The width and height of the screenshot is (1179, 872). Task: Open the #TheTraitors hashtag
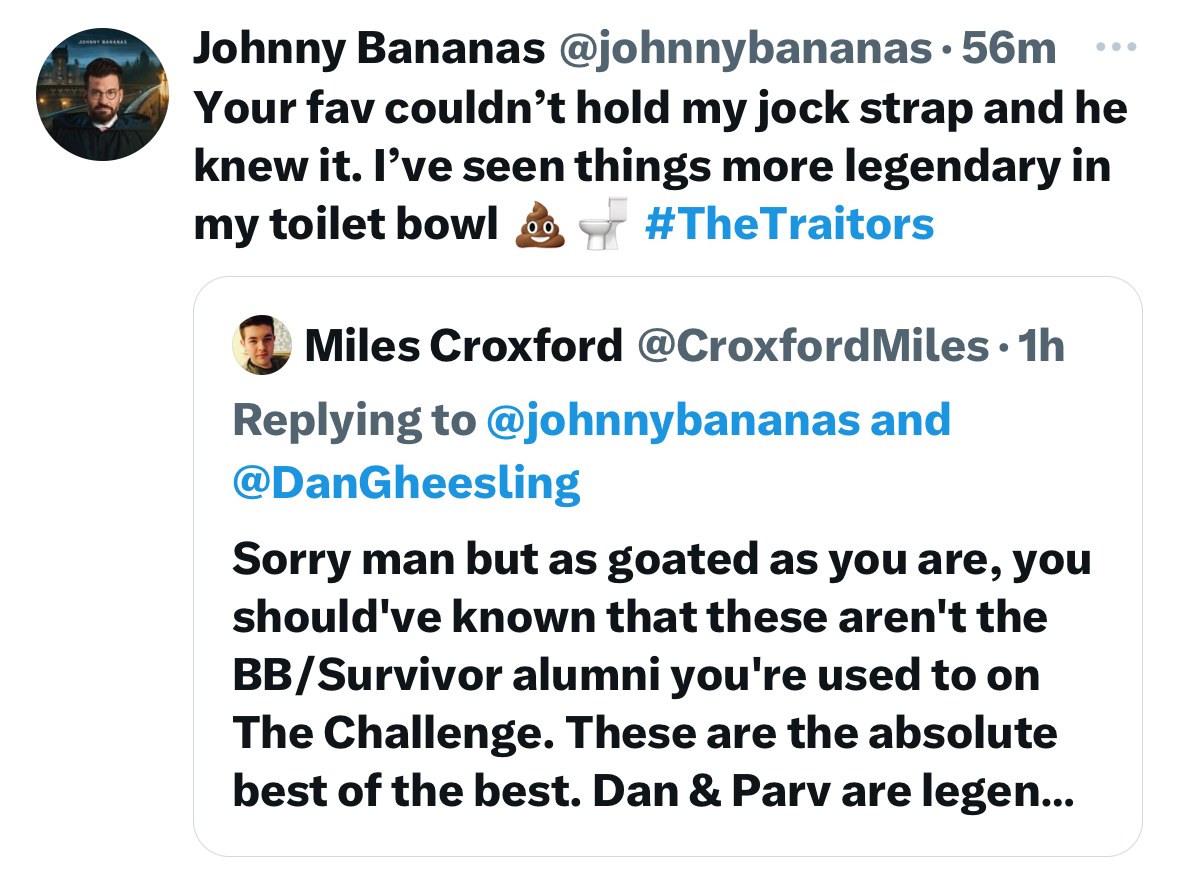click(790, 224)
